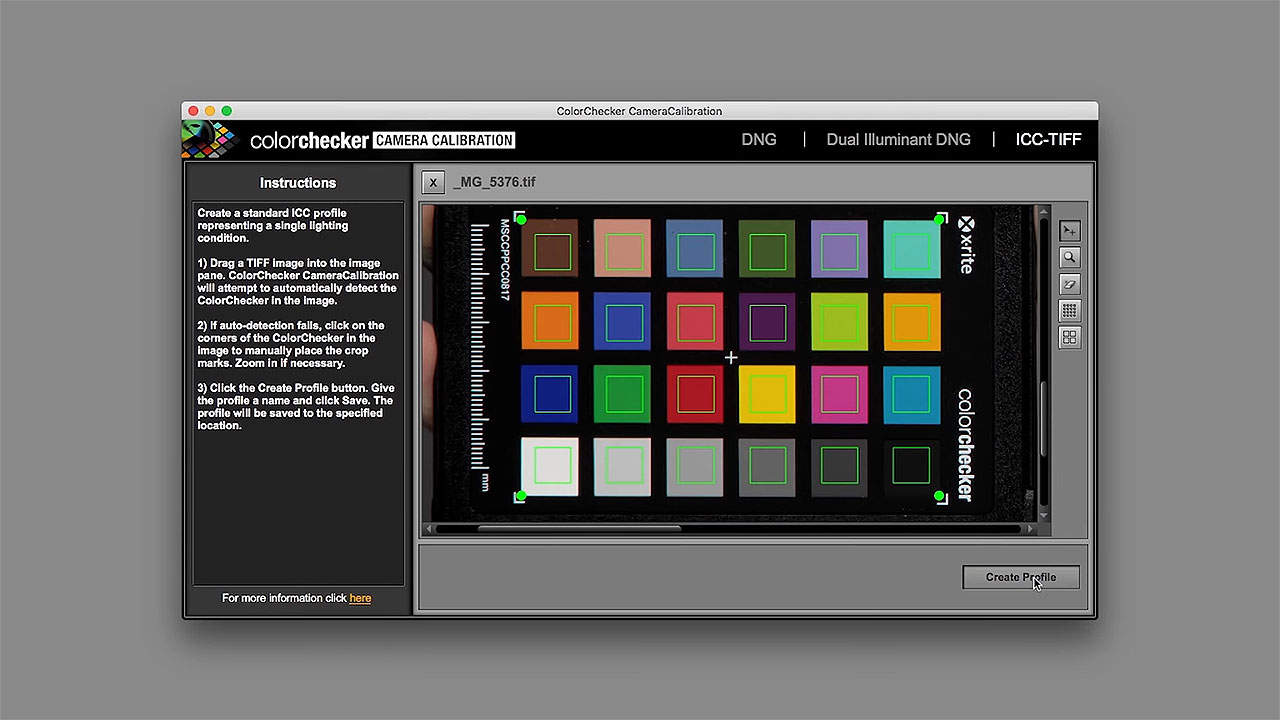The image size is (1280, 720).
Task: Click the yellow color patch
Action: [767, 394]
